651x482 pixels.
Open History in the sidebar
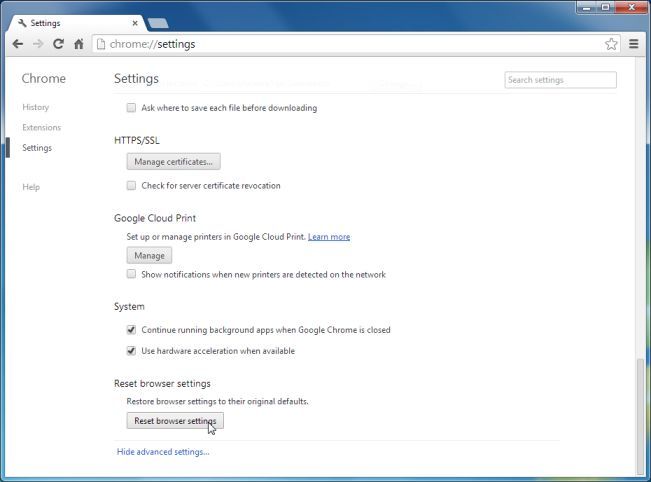point(36,107)
